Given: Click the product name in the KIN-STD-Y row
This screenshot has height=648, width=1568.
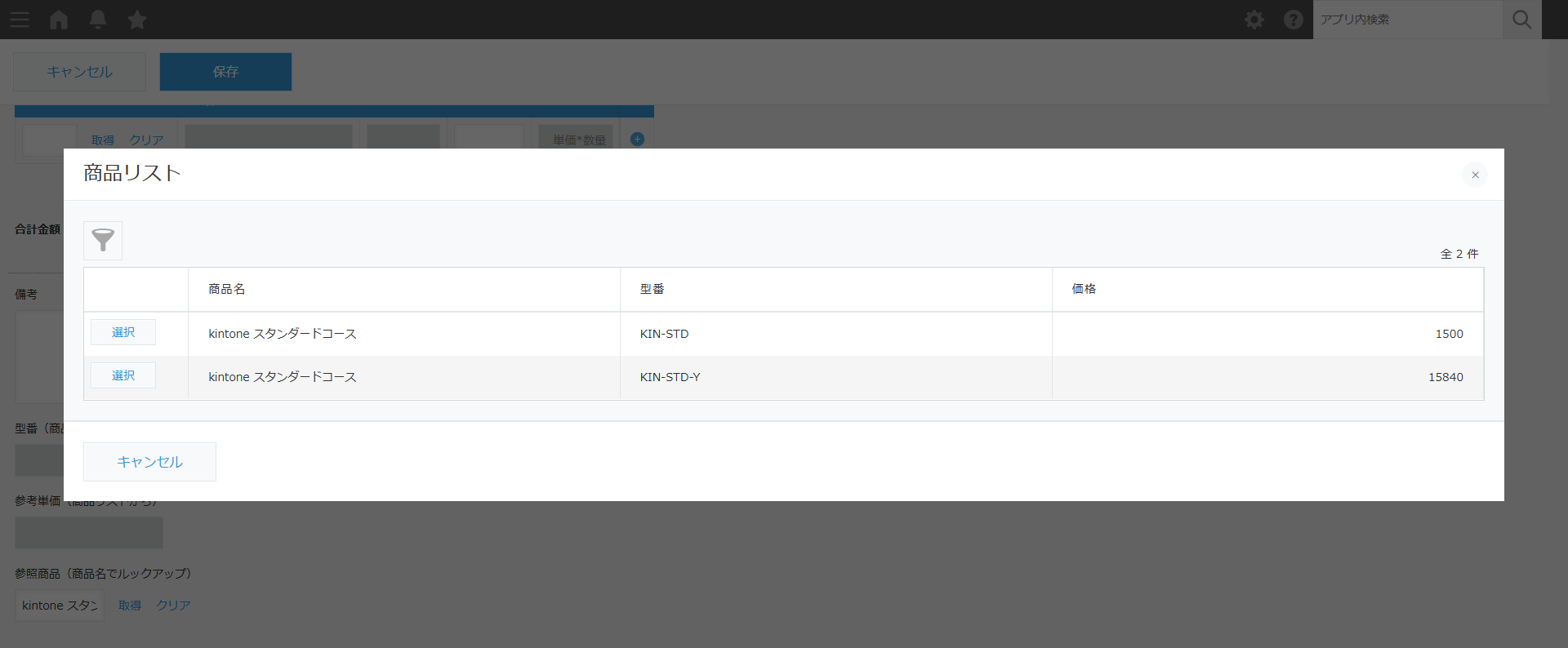Looking at the screenshot, I should point(283,377).
